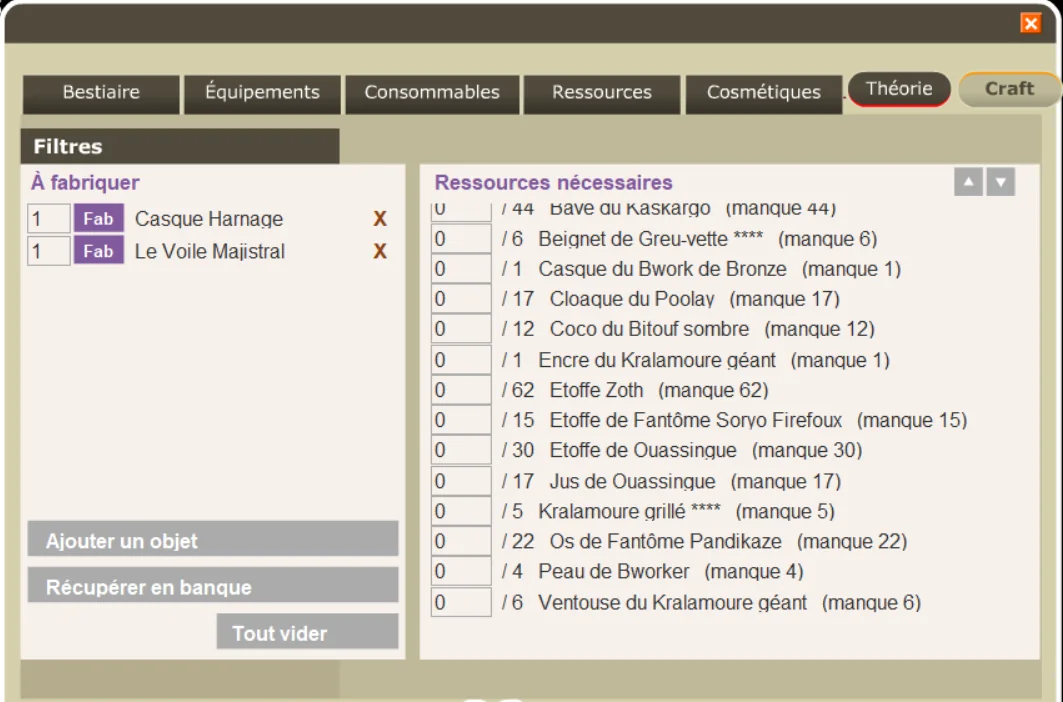
Task: Click Etoffe de Fantôme Soryo Firefoux name
Action: pyautogui.click(x=696, y=420)
